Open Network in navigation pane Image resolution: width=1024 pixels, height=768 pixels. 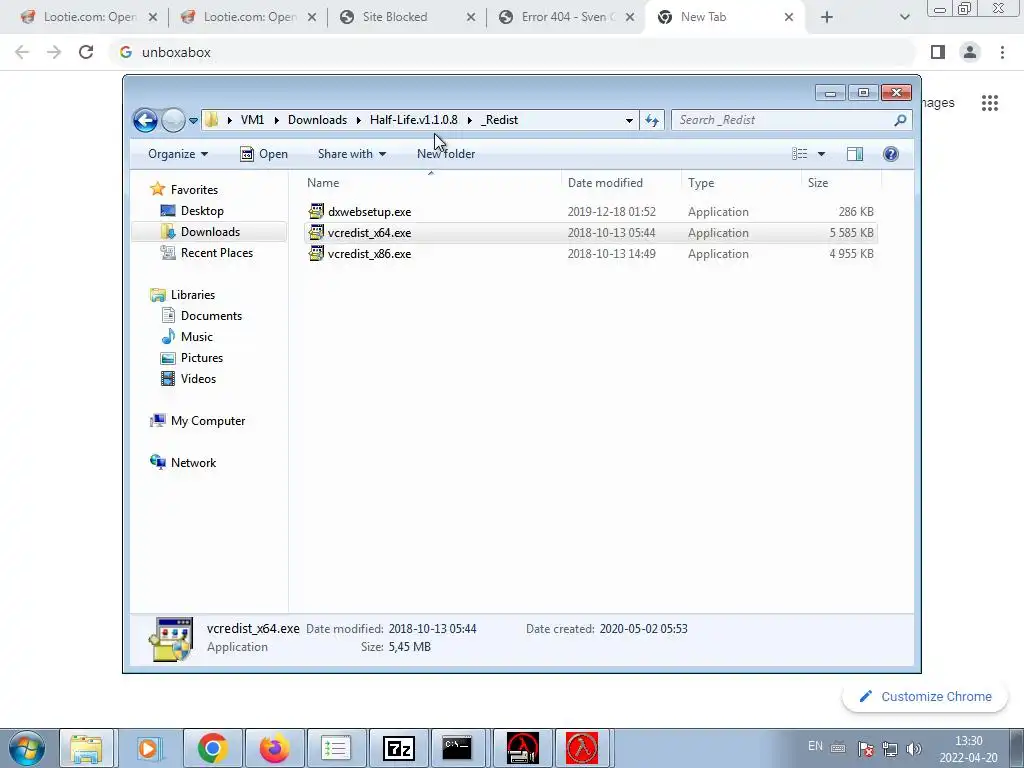pos(193,462)
